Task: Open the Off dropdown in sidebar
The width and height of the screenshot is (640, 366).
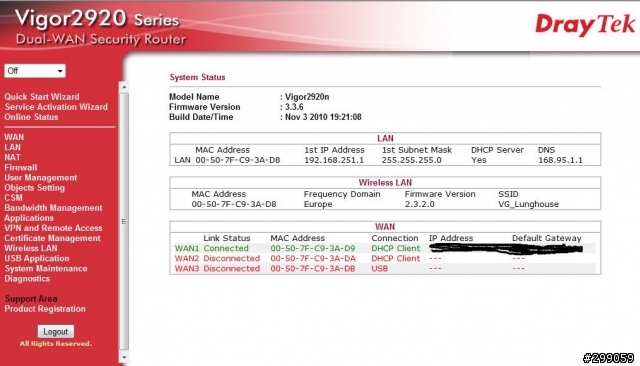Action: [35, 71]
